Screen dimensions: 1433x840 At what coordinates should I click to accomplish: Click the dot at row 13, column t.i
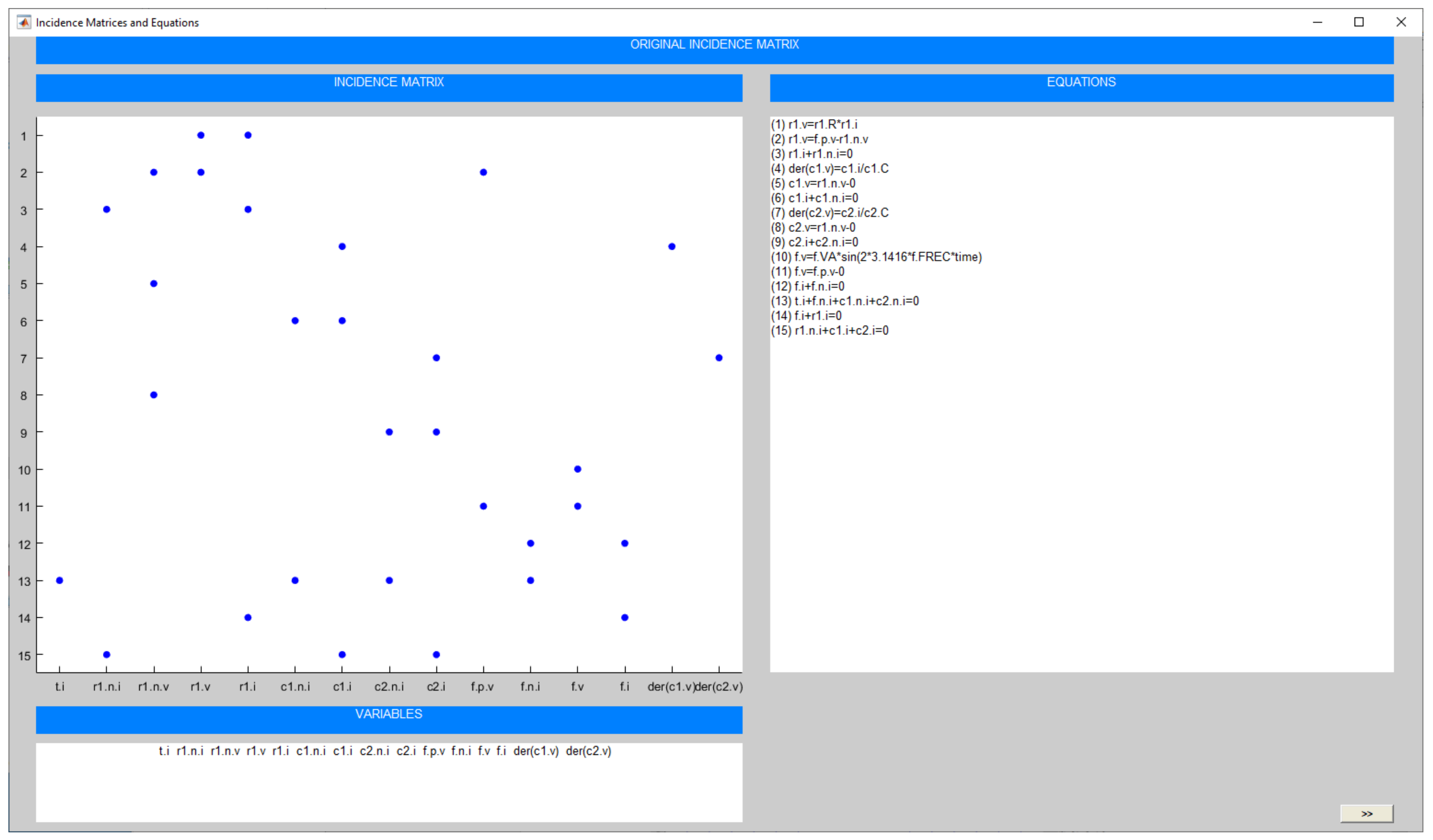tap(60, 580)
